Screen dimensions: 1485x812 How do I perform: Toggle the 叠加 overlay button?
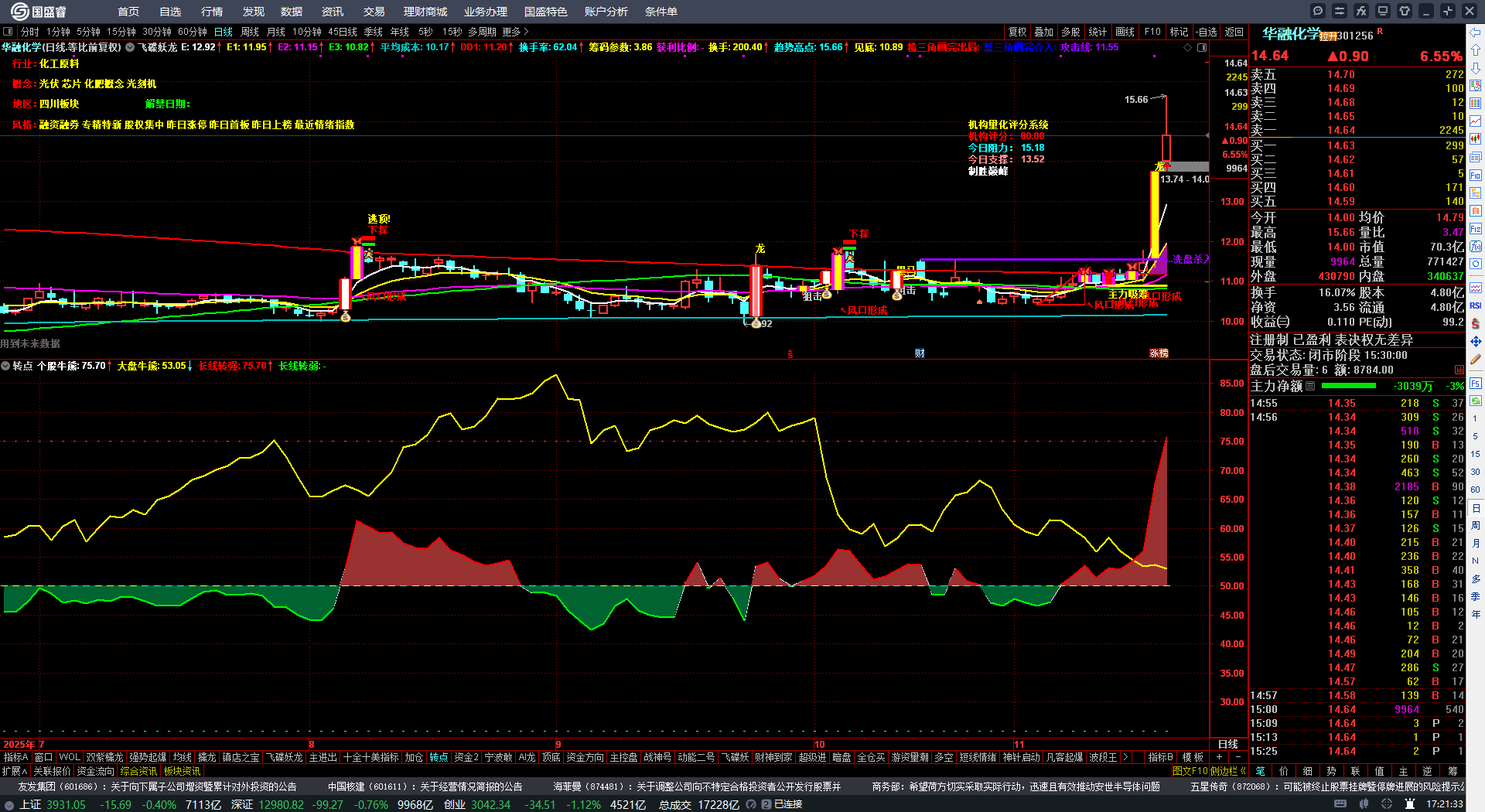pyautogui.click(x=1044, y=32)
